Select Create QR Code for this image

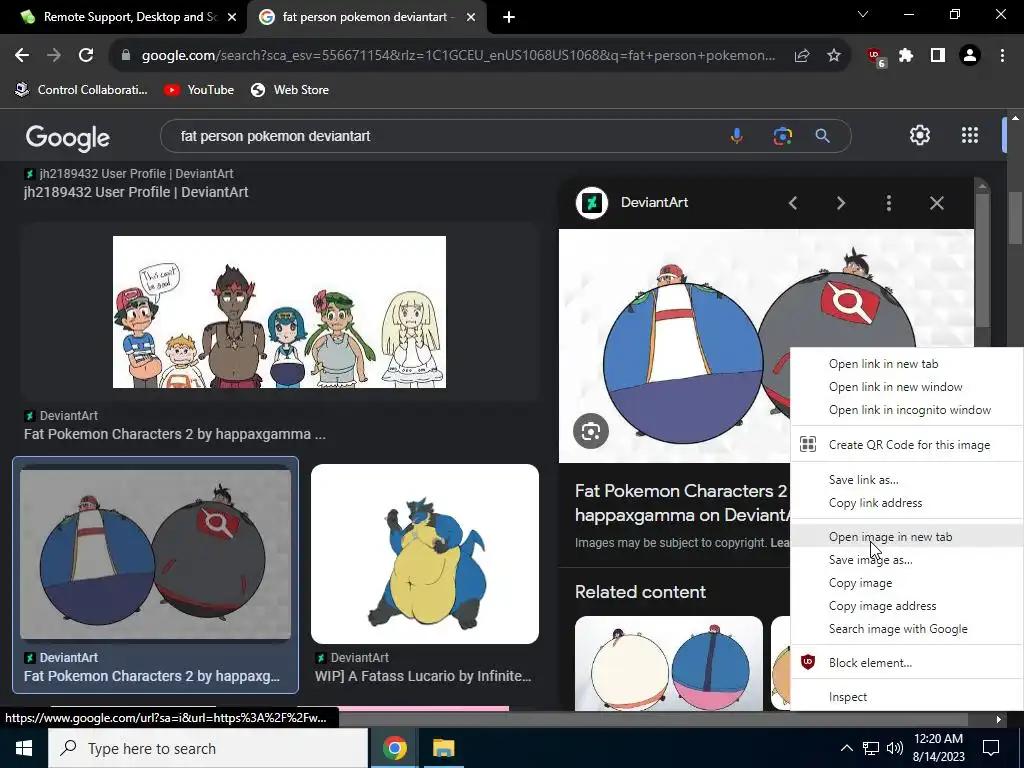[x=906, y=445]
